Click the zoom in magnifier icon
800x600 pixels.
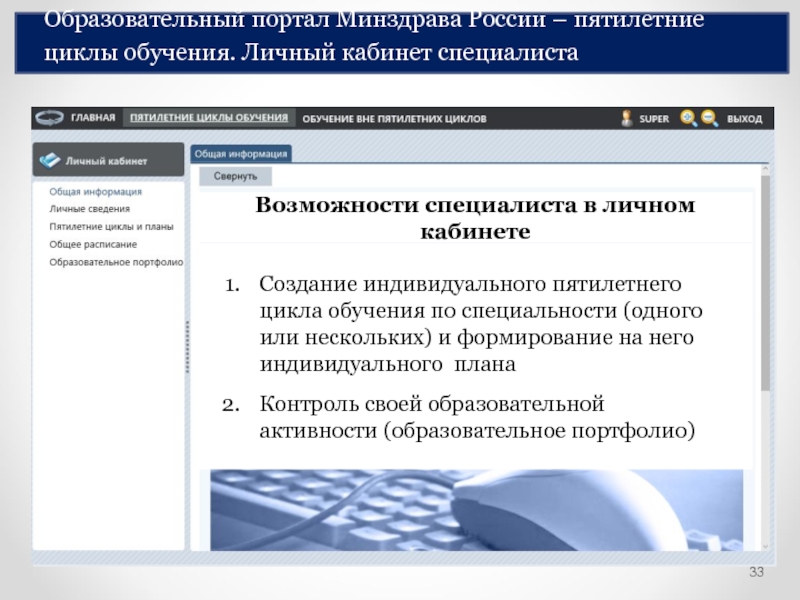coord(688,118)
